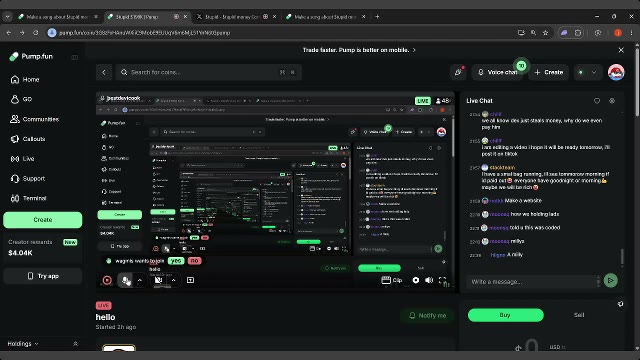Open trade panel settings gear

click(620, 304)
